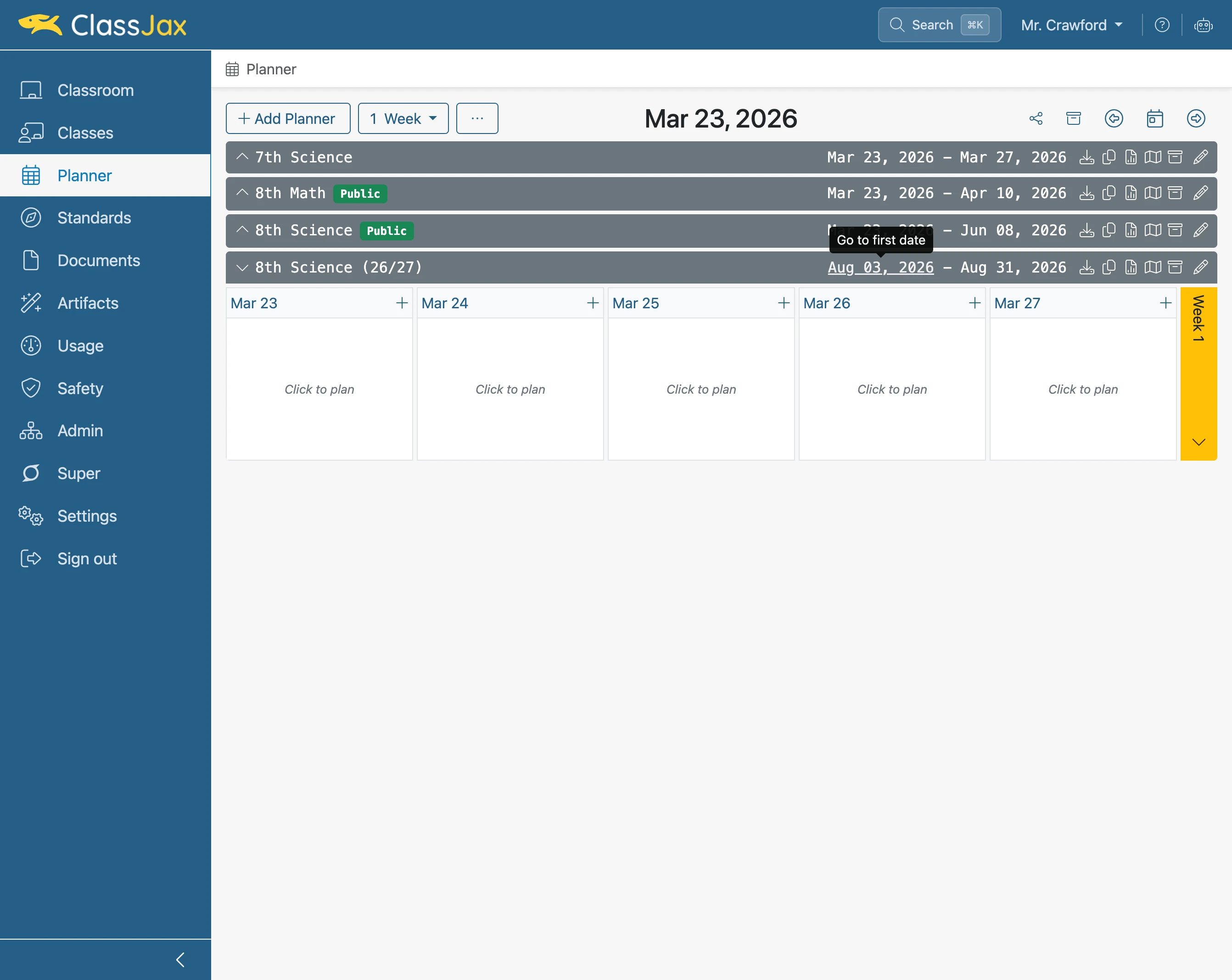Download the 8th Math planner
The image size is (1232, 980).
click(1086, 193)
